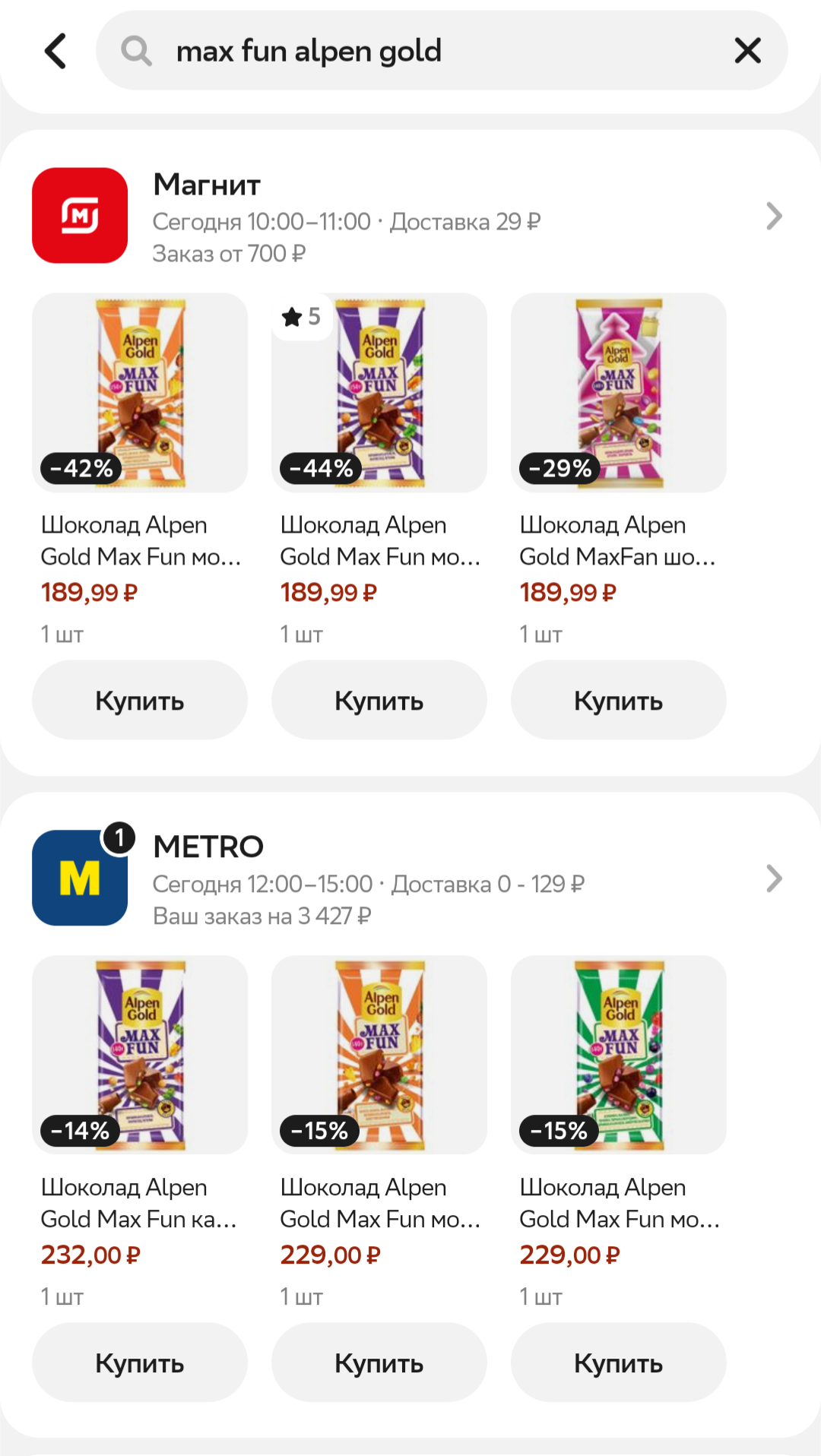This screenshot has height=1456, width=821.
Task: Expand METRO store results chevron
Action: [774, 879]
